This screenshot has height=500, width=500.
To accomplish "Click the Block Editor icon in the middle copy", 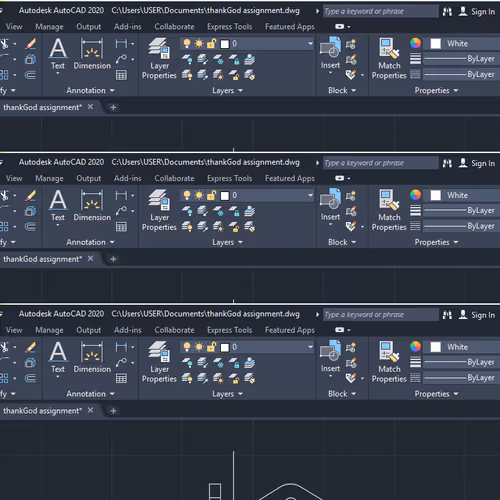I will tap(351, 211).
